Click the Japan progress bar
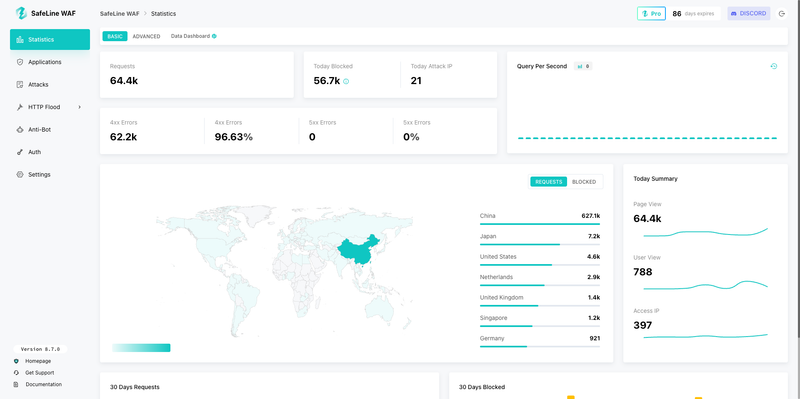Image resolution: width=800 pixels, height=399 pixels. 540,244
